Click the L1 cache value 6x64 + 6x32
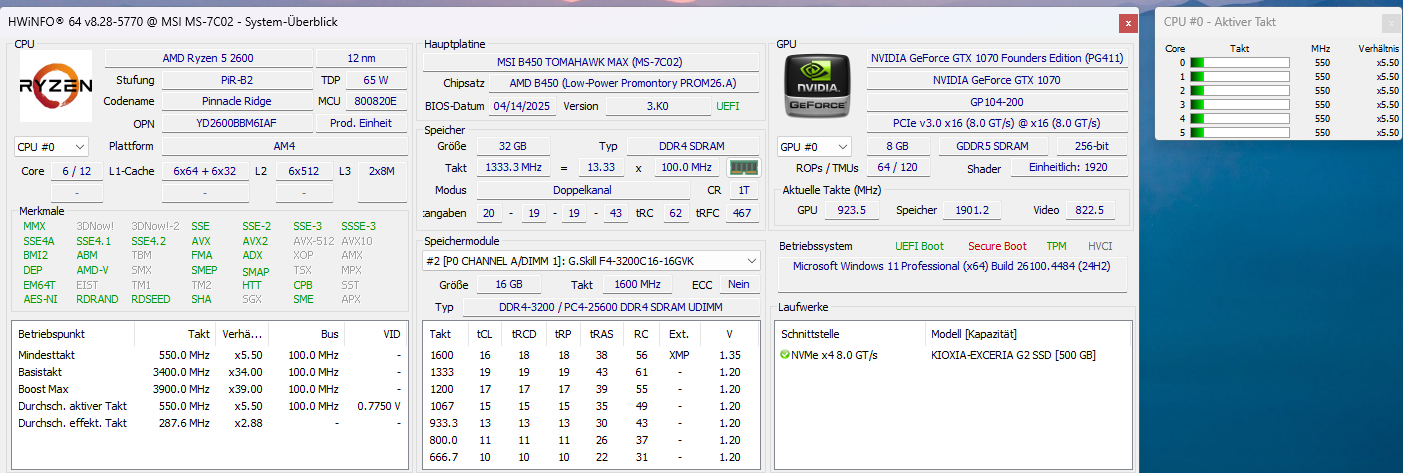 coord(204,171)
